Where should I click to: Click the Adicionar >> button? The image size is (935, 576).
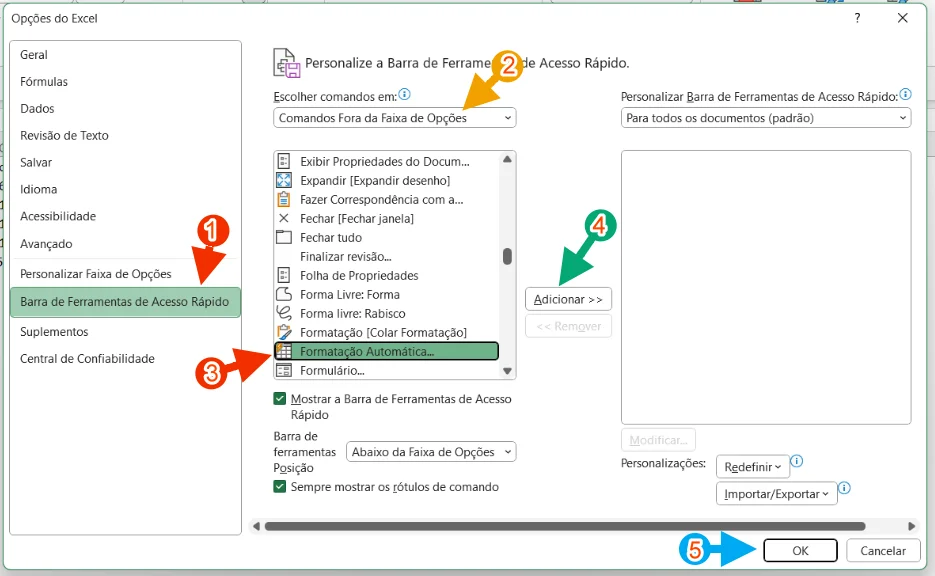pos(568,299)
